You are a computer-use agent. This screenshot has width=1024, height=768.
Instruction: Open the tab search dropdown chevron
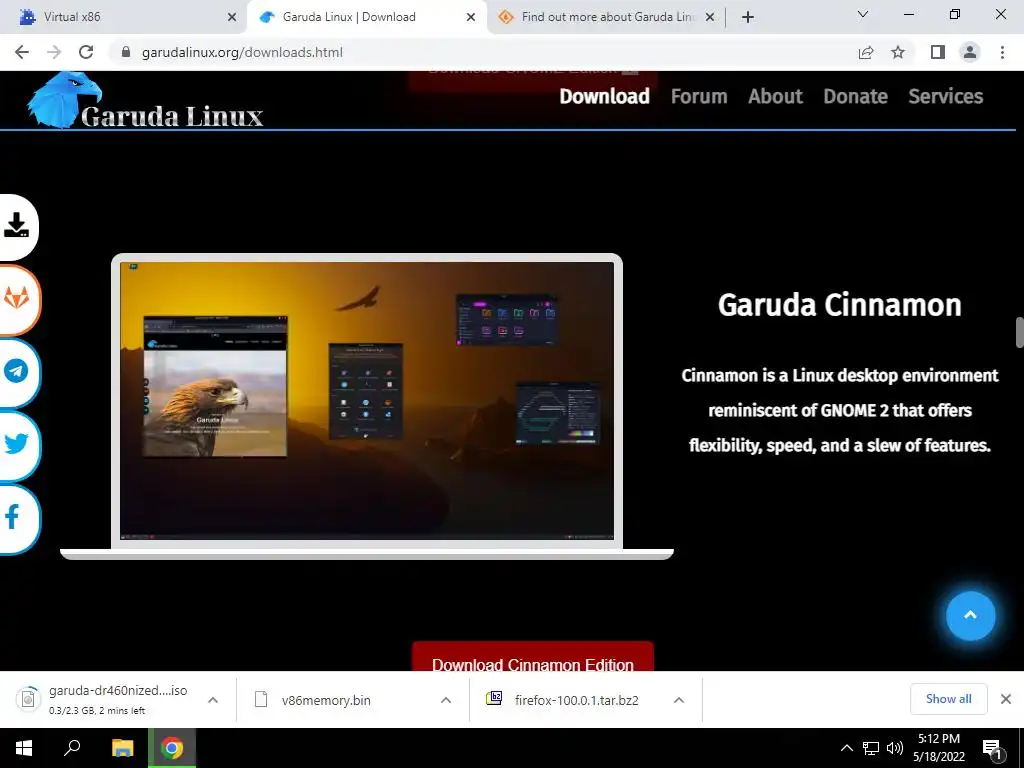tap(863, 14)
